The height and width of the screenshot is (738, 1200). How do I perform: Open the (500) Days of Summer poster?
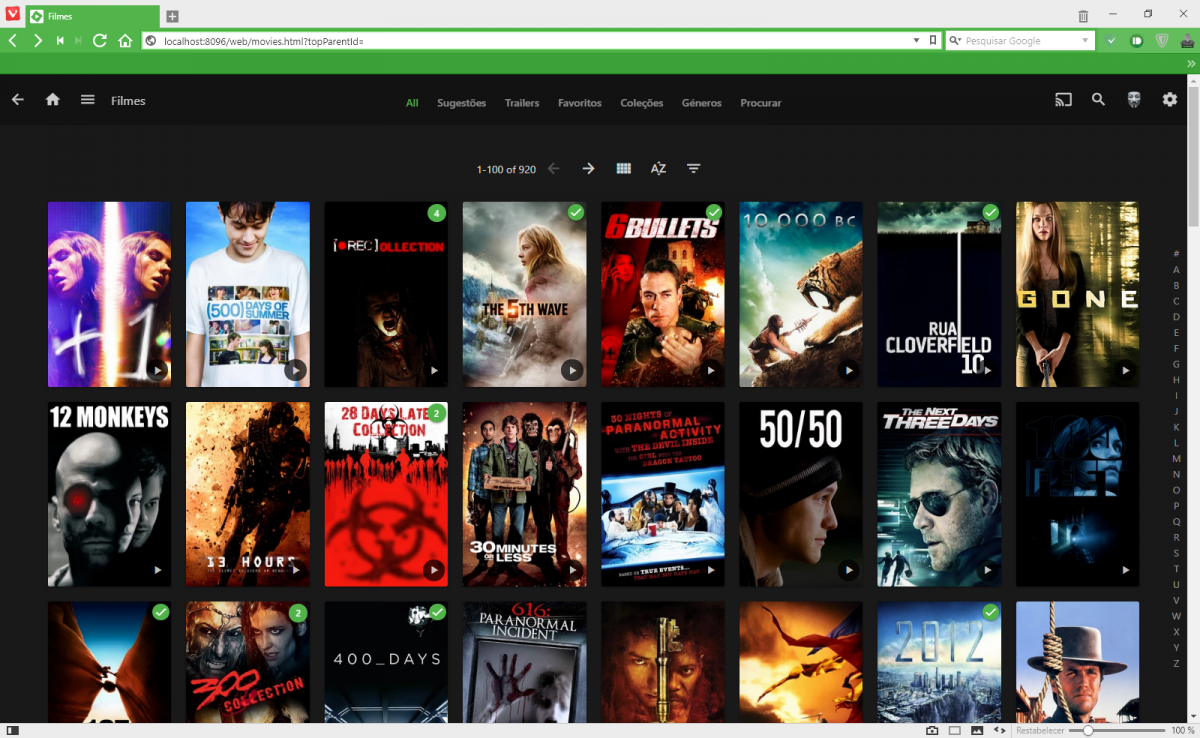click(x=248, y=294)
